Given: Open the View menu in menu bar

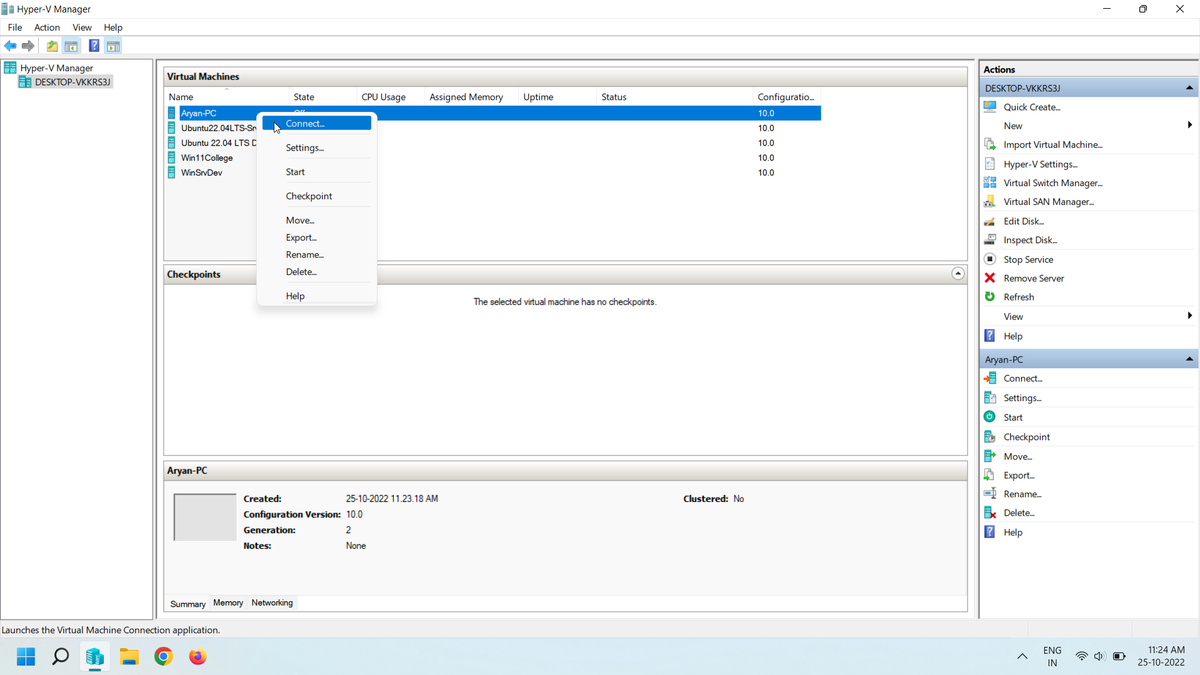Looking at the screenshot, I should coord(82,28).
